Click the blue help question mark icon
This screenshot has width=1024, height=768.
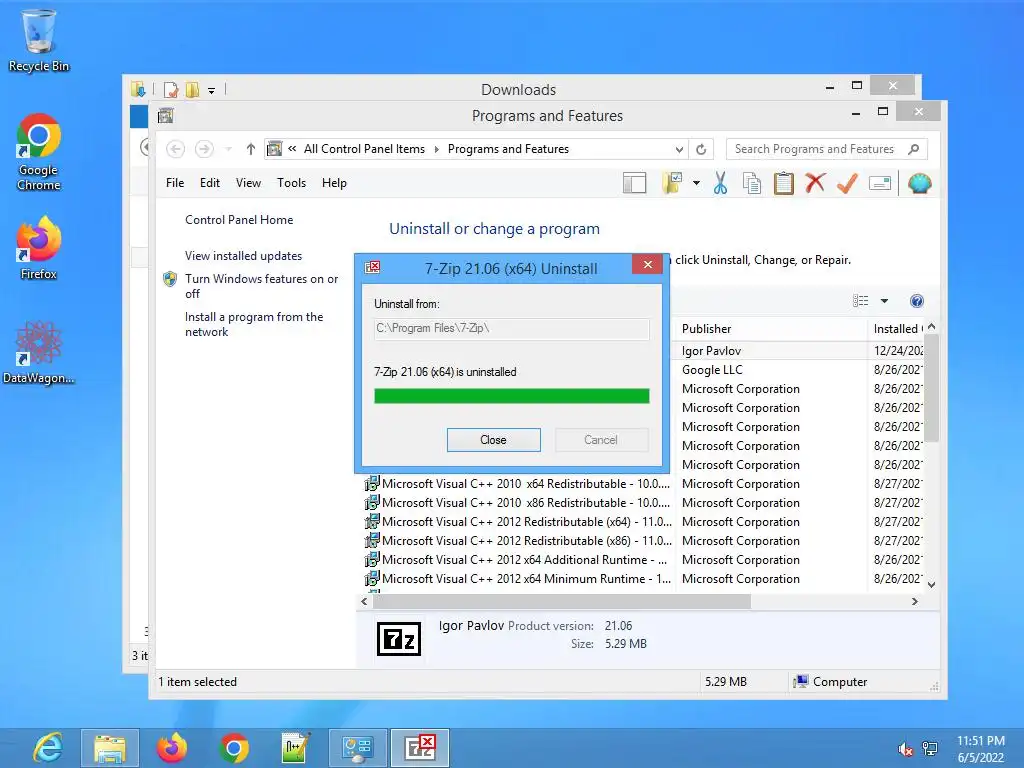pyautogui.click(x=917, y=300)
